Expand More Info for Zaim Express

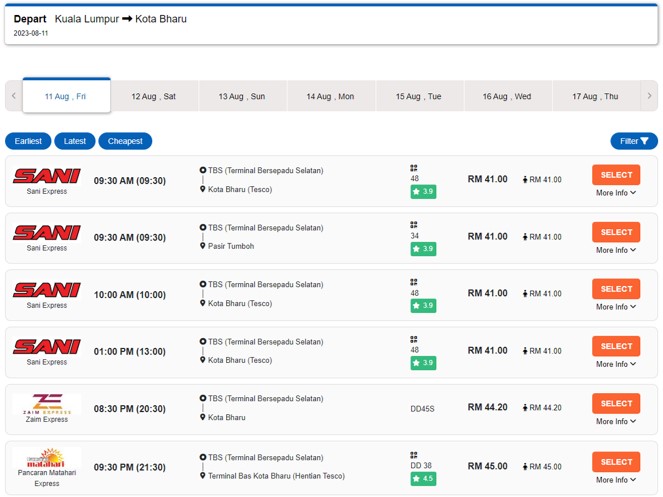[x=616, y=422]
